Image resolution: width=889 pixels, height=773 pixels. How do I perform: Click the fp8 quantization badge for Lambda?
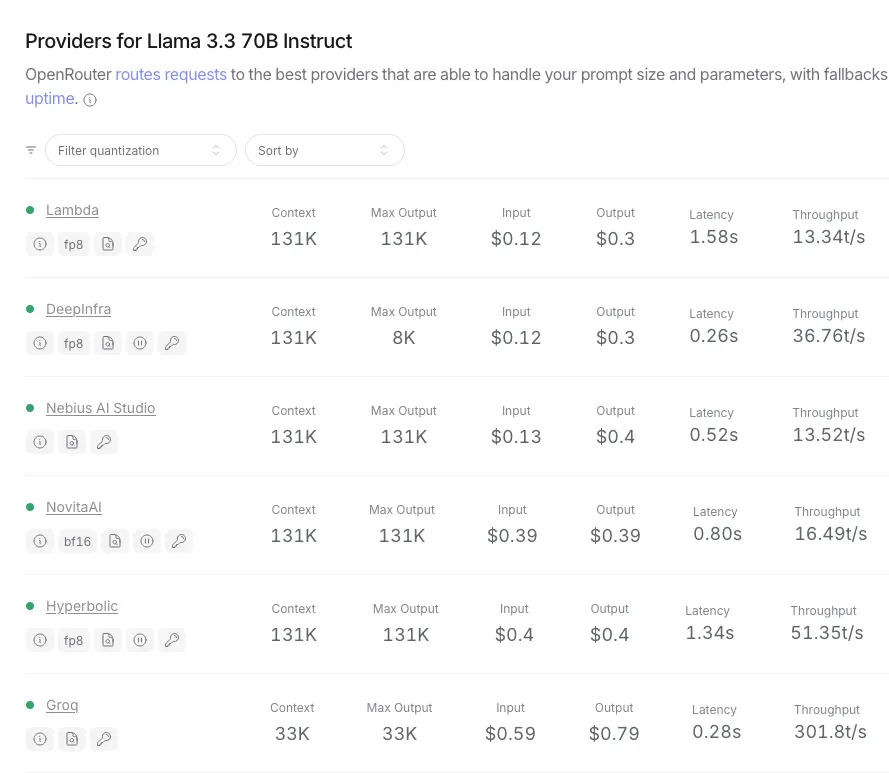pyautogui.click(x=74, y=244)
